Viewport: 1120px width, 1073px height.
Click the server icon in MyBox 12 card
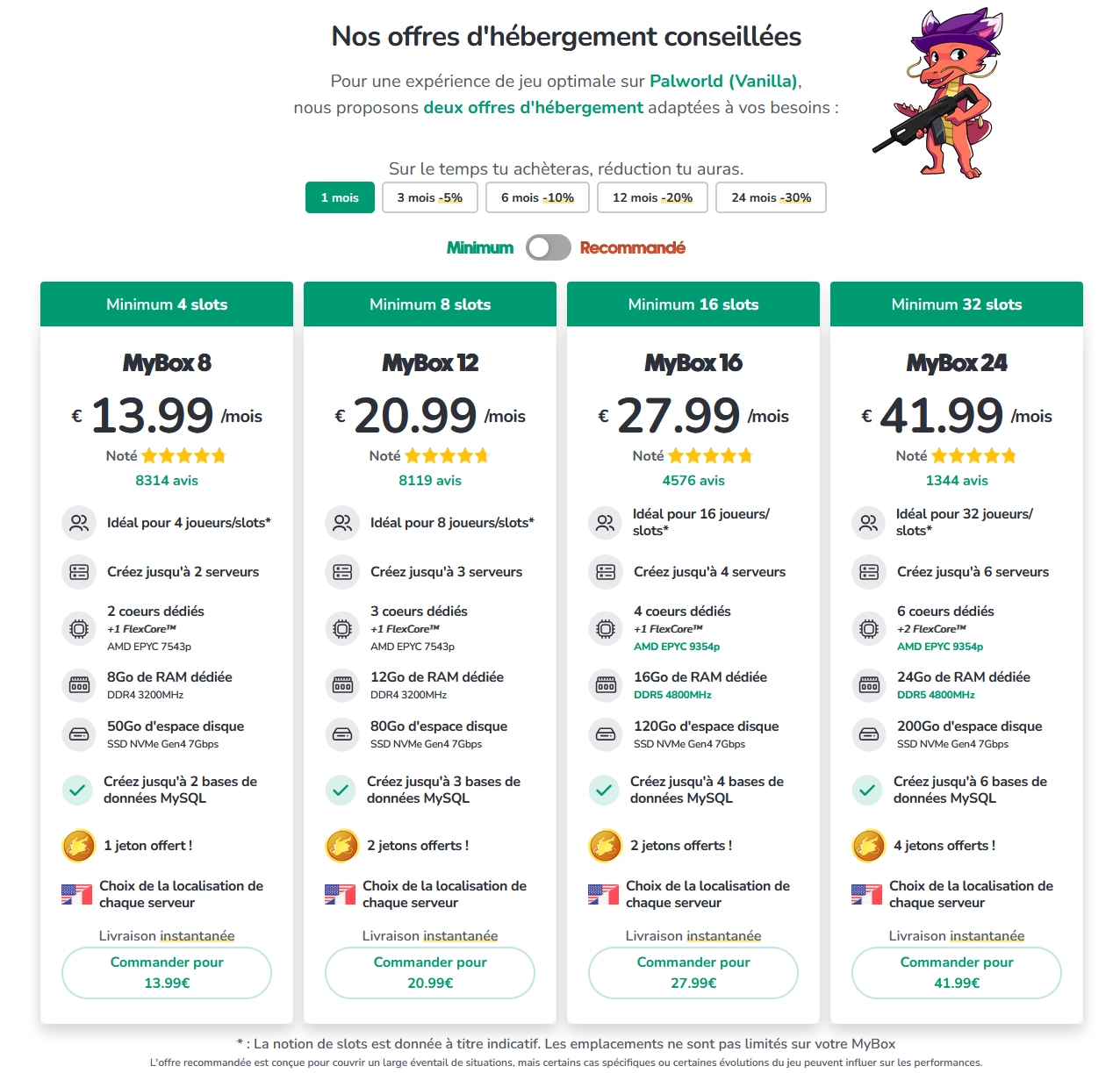(x=342, y=572)
